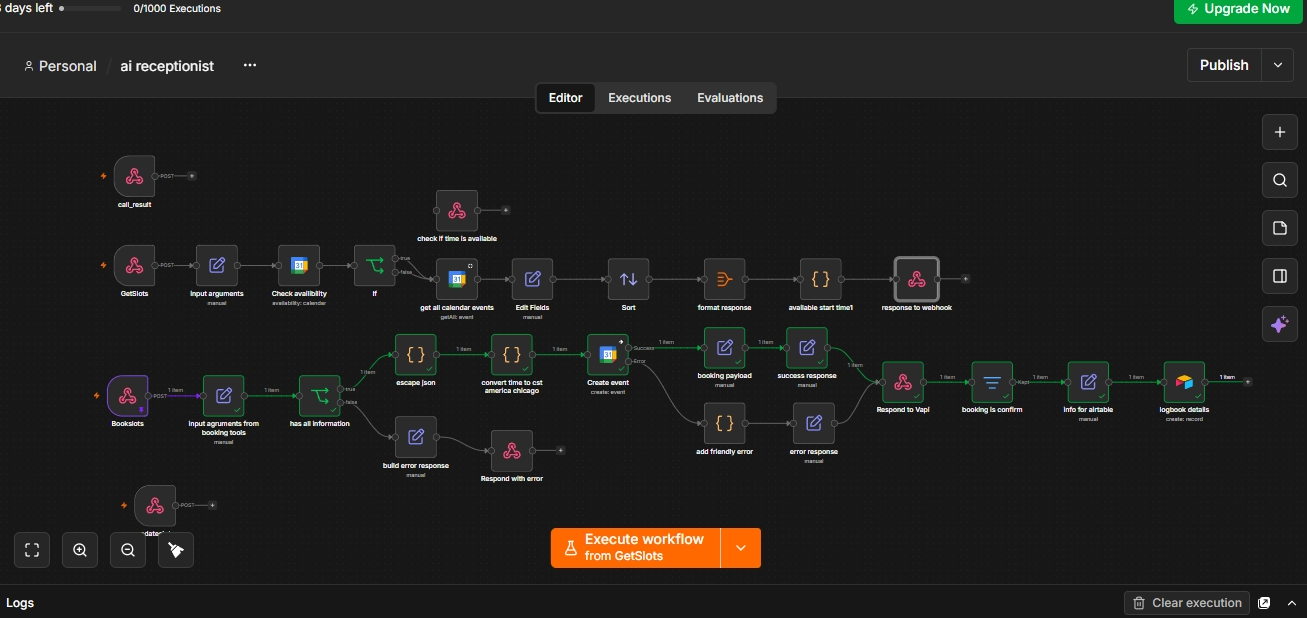The image size is (1307, 618).
Task: Select the Respond with error node
Action: pyautogui.click(x=512, y=451)
